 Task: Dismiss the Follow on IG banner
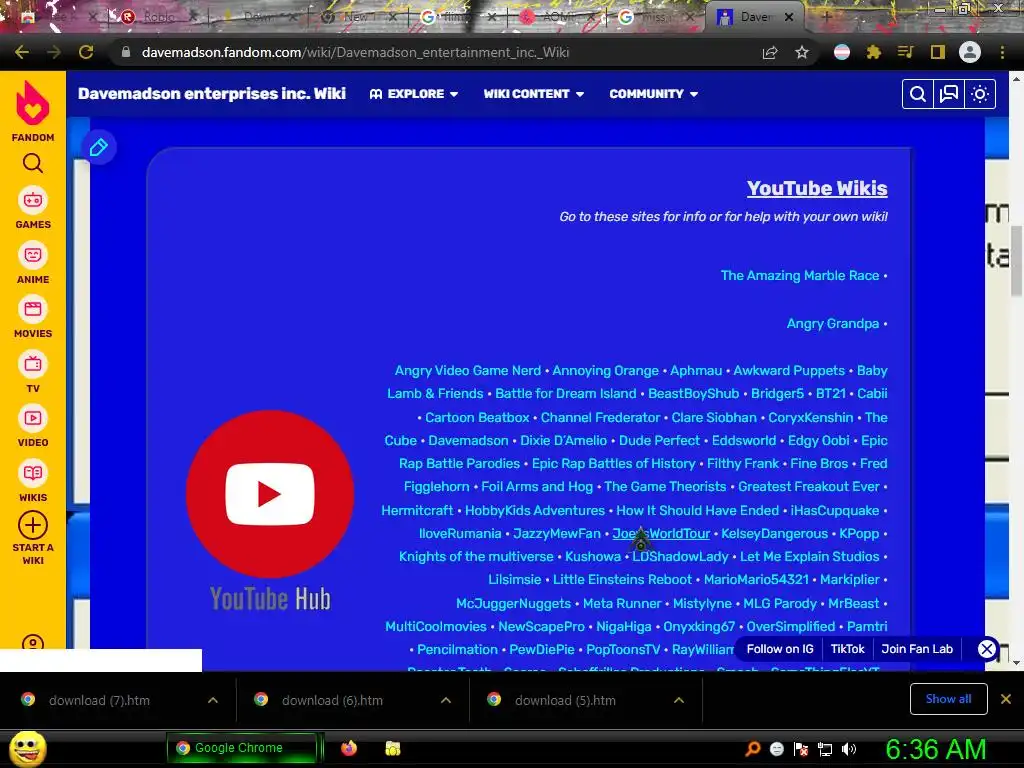(x=986, y=649)
